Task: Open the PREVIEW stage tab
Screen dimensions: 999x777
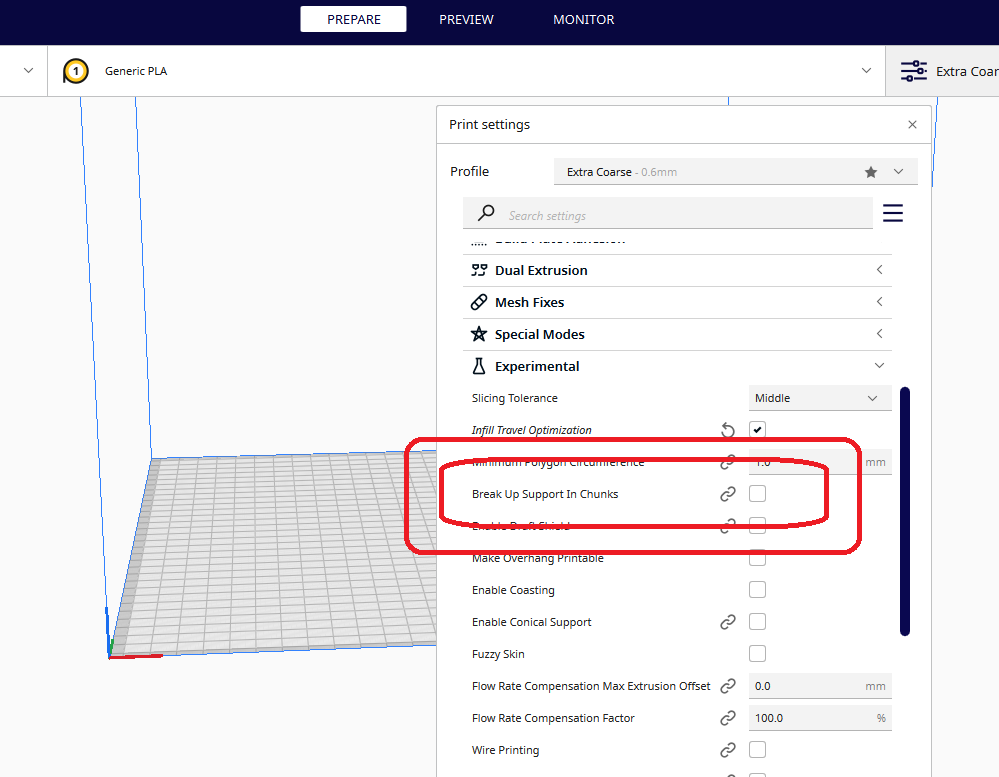Action: [466, 19]
